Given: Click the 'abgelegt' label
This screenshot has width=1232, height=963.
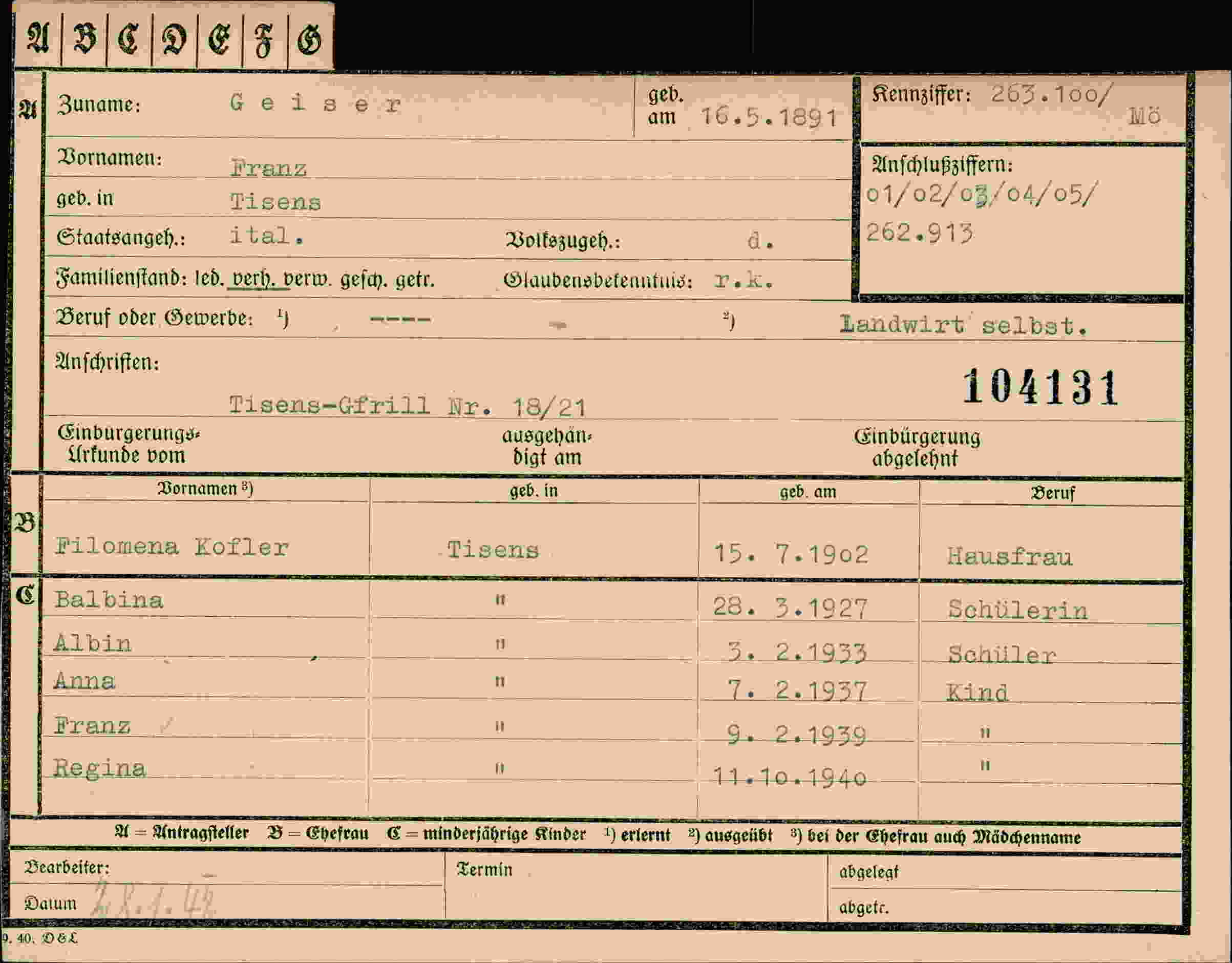Looking at the screenshot, I should [x=869, y=873].
